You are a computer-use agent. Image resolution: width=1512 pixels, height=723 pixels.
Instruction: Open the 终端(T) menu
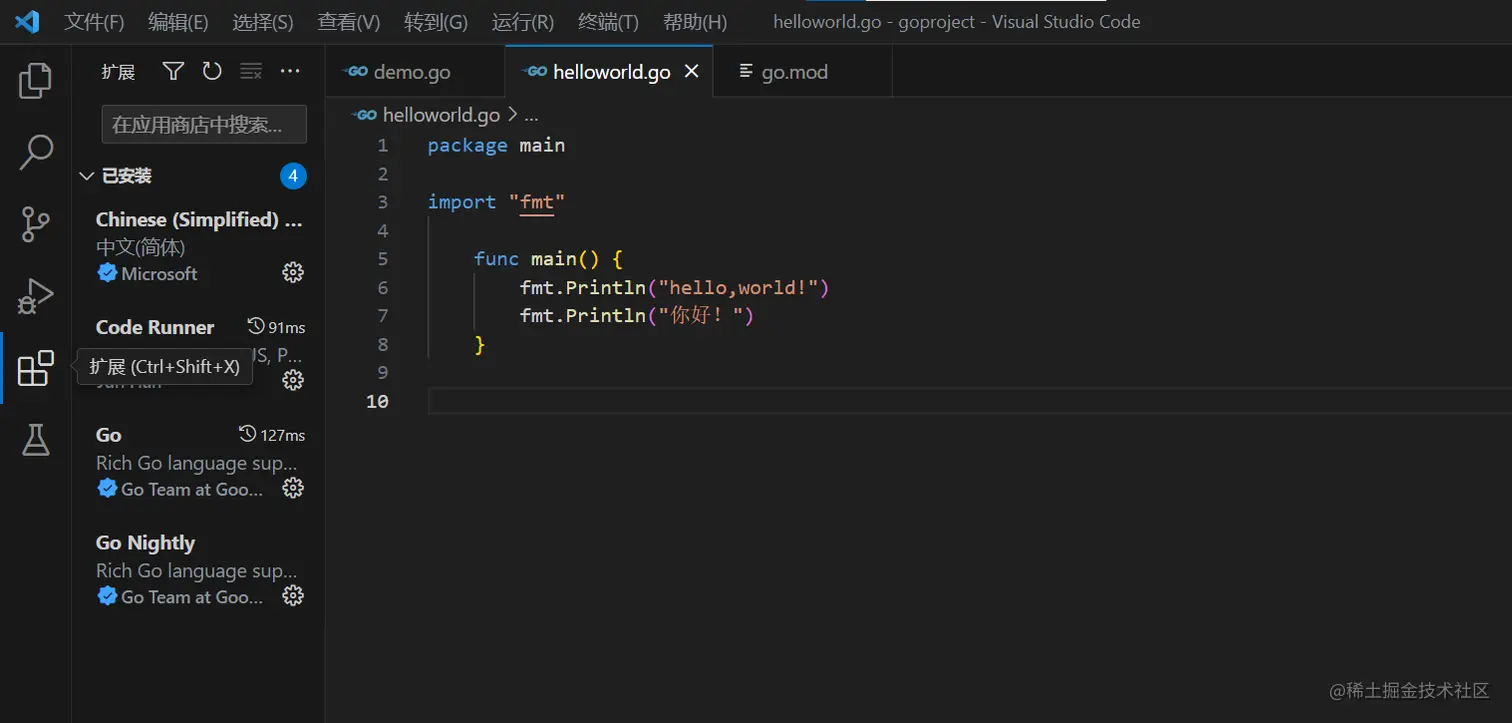pyautogui.click(x=608, y=22)
